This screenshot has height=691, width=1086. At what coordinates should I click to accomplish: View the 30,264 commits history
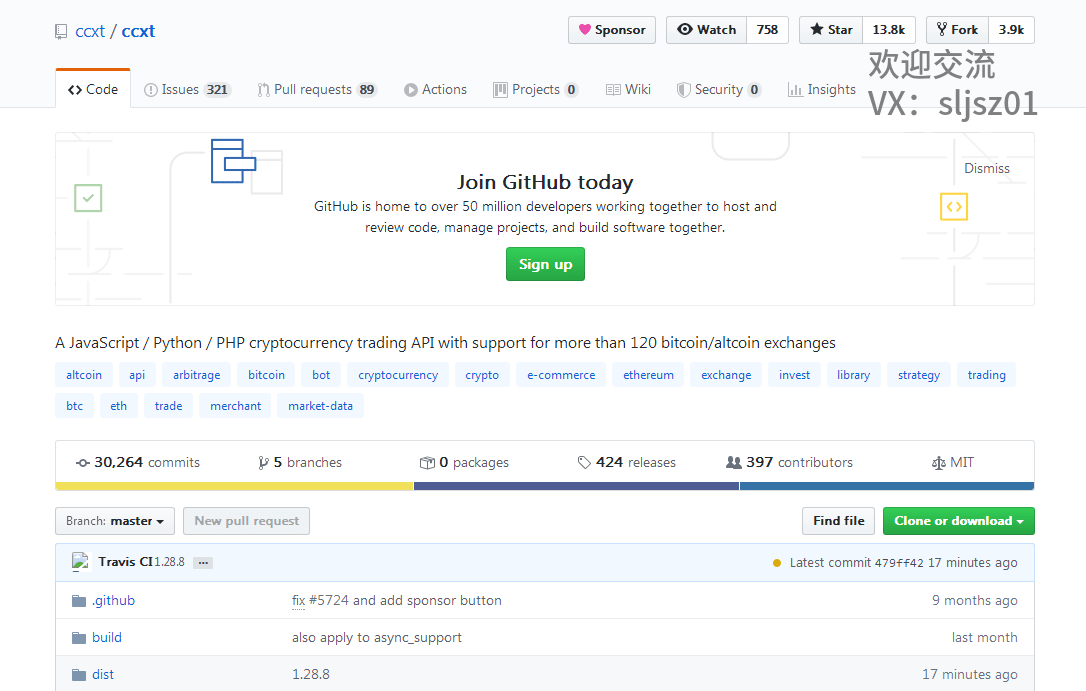pyautogui.click(x=138, y=462)
